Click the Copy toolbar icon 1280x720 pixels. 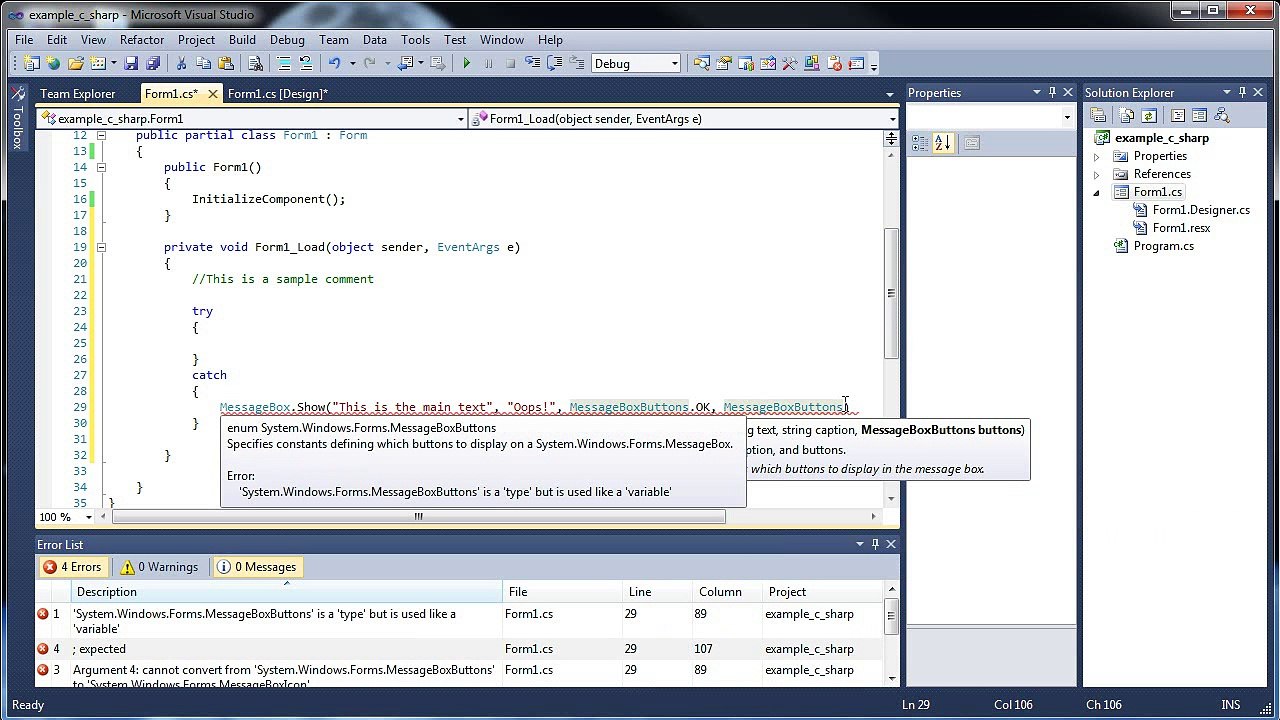point(203,64)
